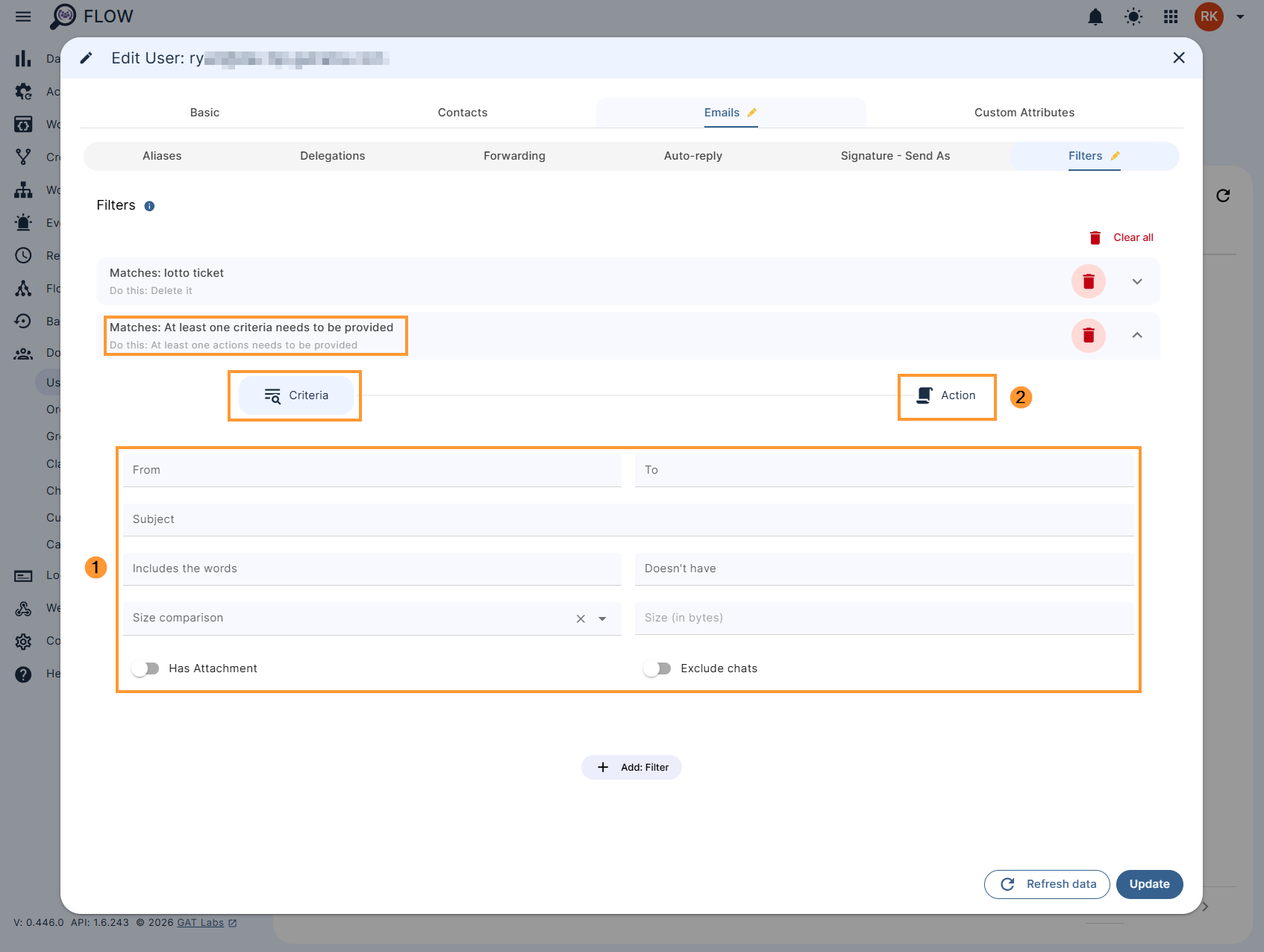This screenshot has width=1264, height=952.
Task: Click the Filters info icon
Action: [149, 206]
